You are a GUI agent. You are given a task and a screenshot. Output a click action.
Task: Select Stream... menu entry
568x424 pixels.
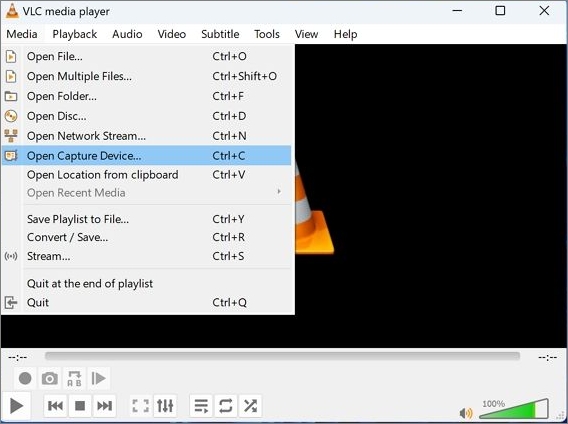(x=146, y=257)
